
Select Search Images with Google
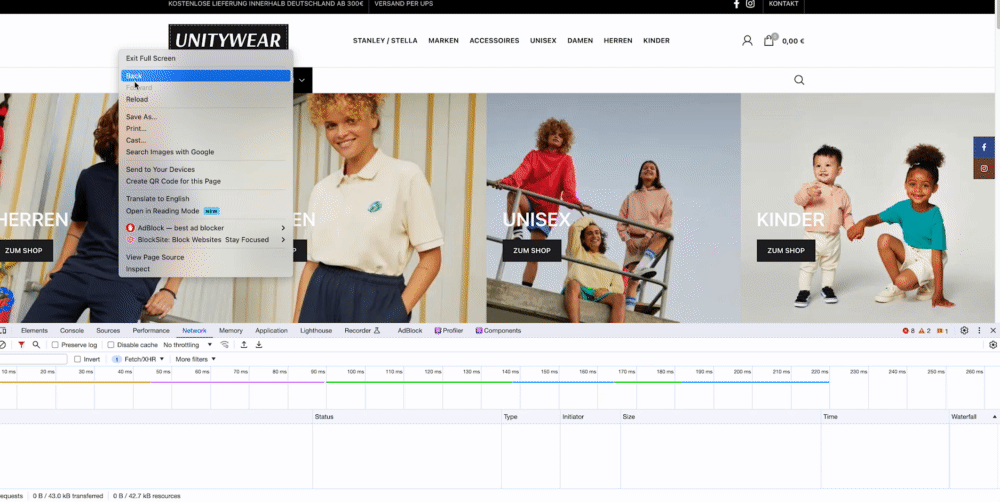tap(205, 152)
